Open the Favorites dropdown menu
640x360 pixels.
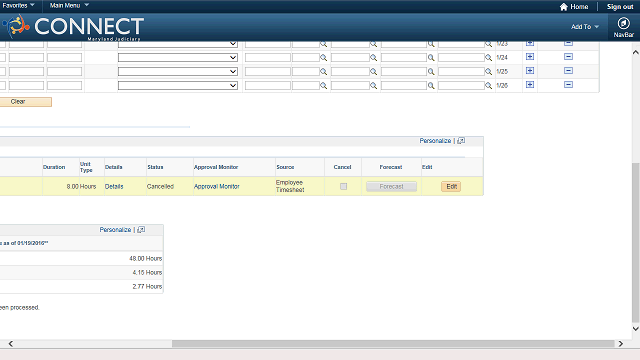pyautogui.click(x=18, y=5)
